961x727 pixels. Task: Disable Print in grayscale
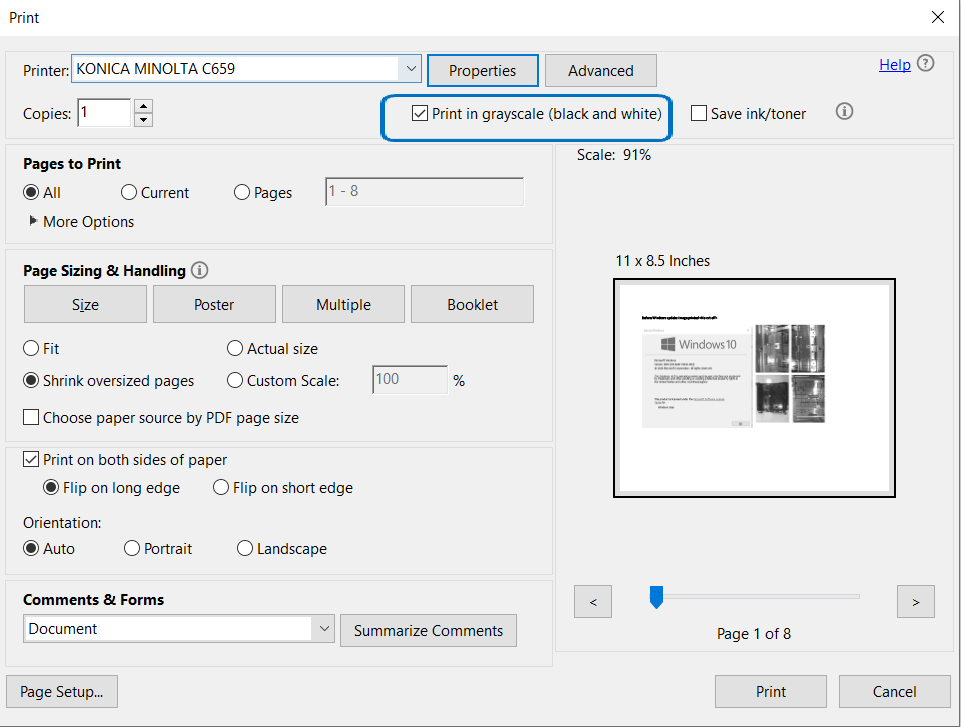click(x=419, y=113)
